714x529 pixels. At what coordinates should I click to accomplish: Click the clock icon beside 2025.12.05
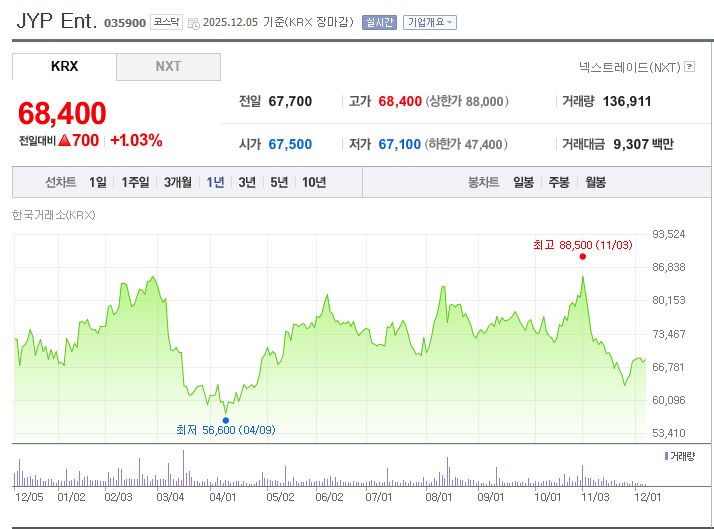click(194, 23)
